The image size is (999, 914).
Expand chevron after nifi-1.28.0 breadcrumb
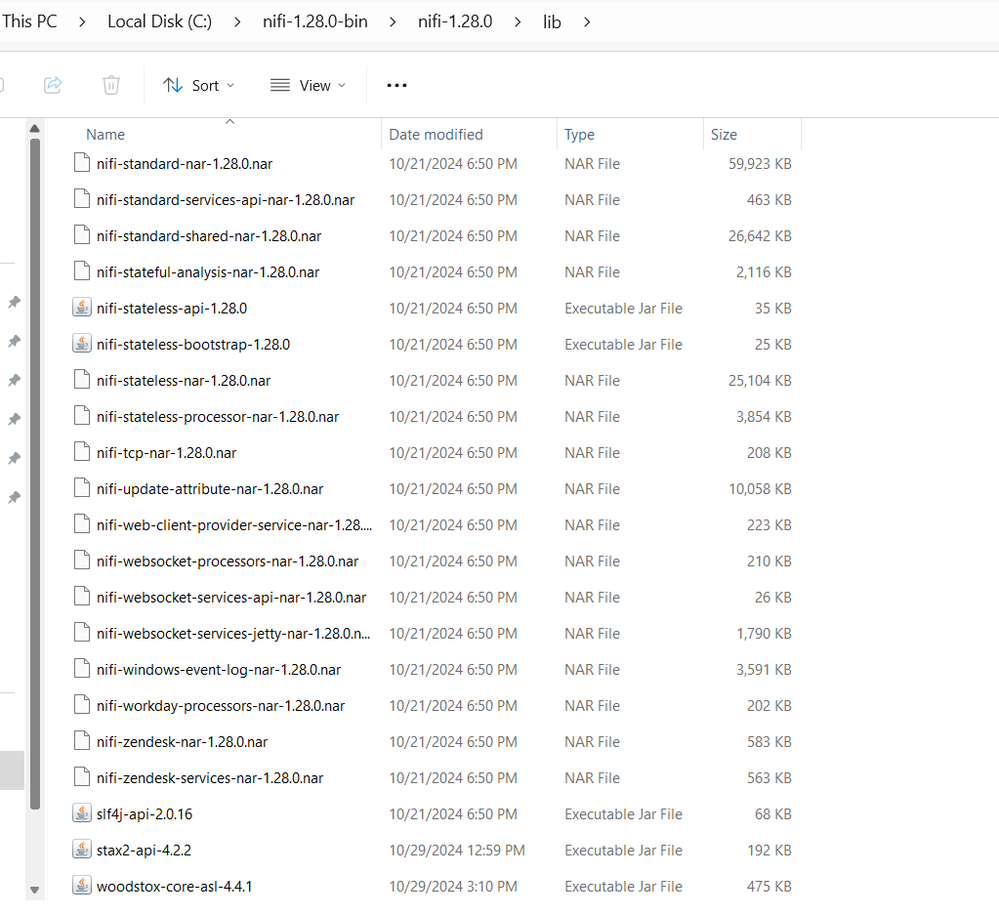[517, 22]
